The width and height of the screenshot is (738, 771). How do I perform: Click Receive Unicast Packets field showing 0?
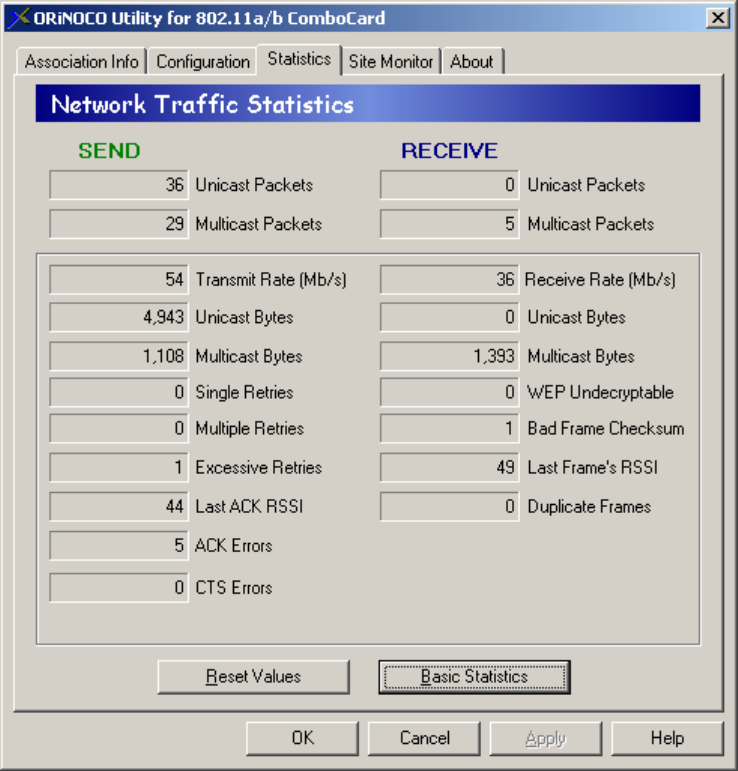(x=449, y=185)
